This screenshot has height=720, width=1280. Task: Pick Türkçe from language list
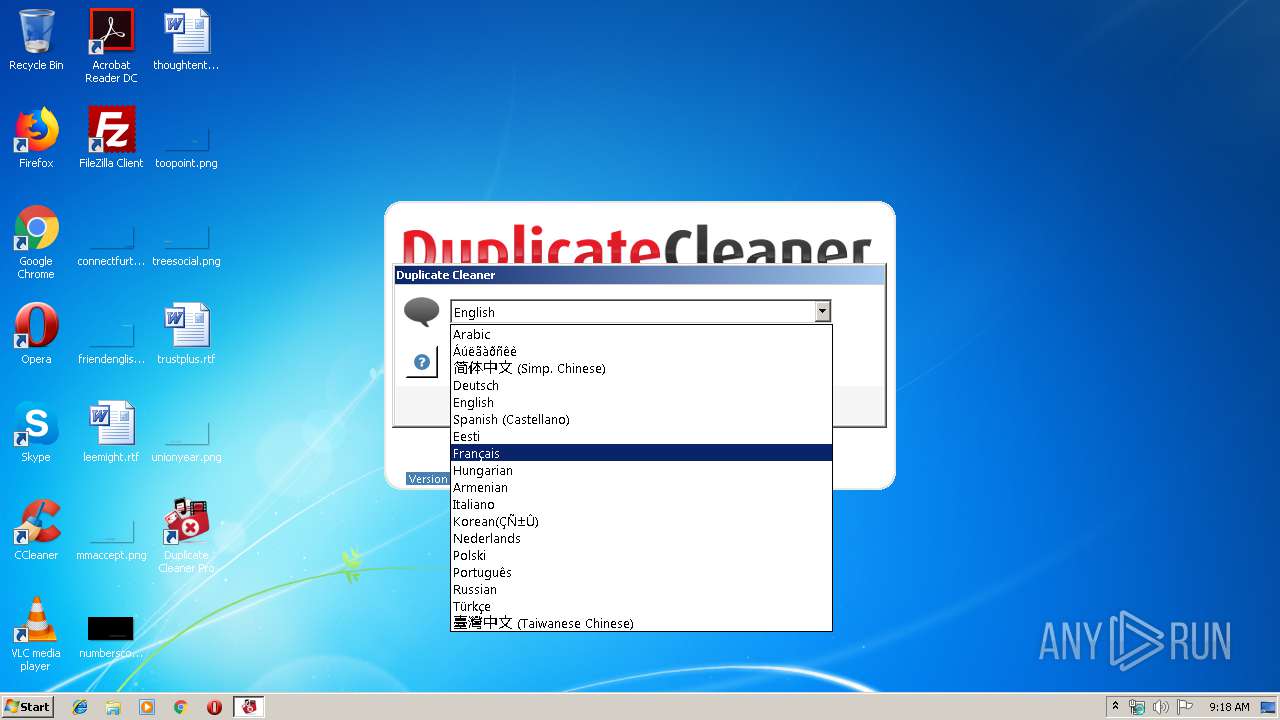(x=641, y=606)
